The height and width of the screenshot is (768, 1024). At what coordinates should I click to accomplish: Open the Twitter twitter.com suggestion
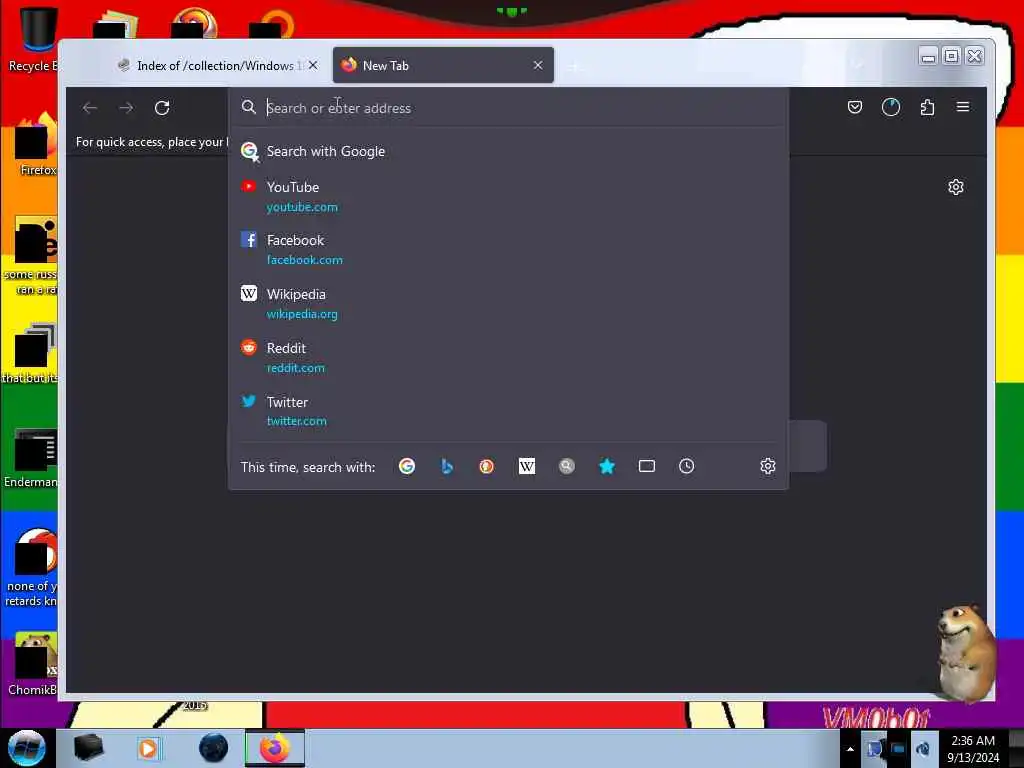[508, 411]
